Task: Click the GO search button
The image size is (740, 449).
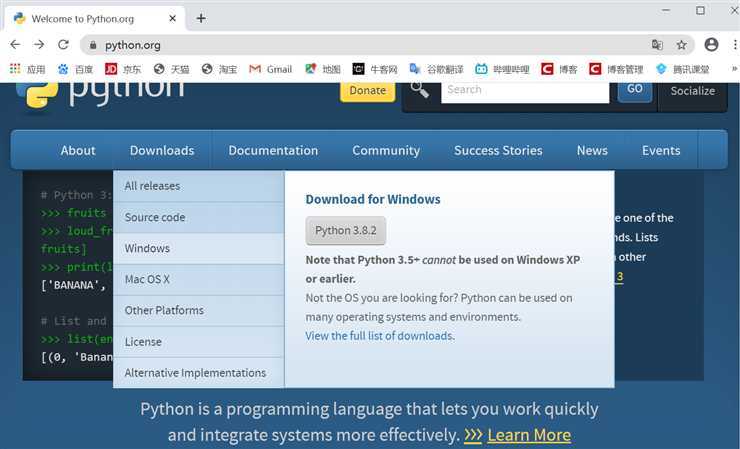Action: pyautogui.click(x=635, y=92)
